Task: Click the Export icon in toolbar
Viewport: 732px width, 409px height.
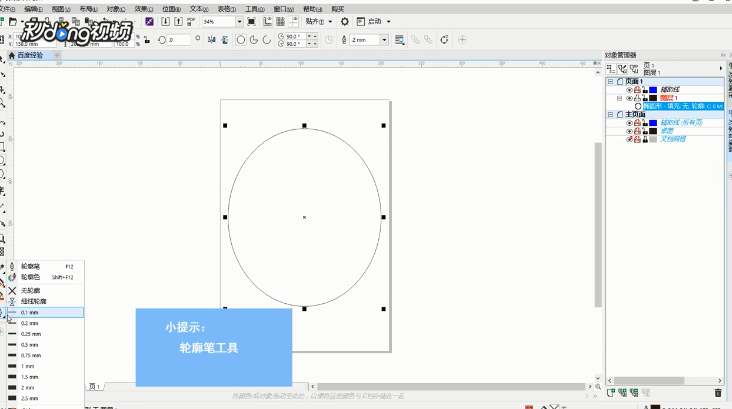Action: pos(178,21)
